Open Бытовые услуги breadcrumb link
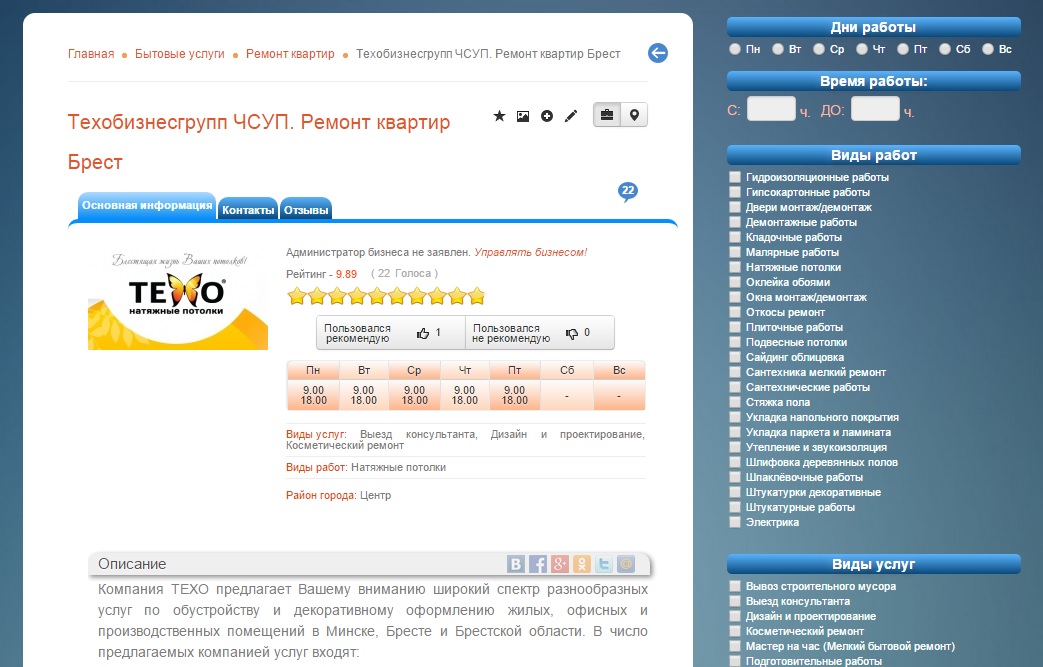This screenshot has height=667, width=1043. tap(180, 54)
